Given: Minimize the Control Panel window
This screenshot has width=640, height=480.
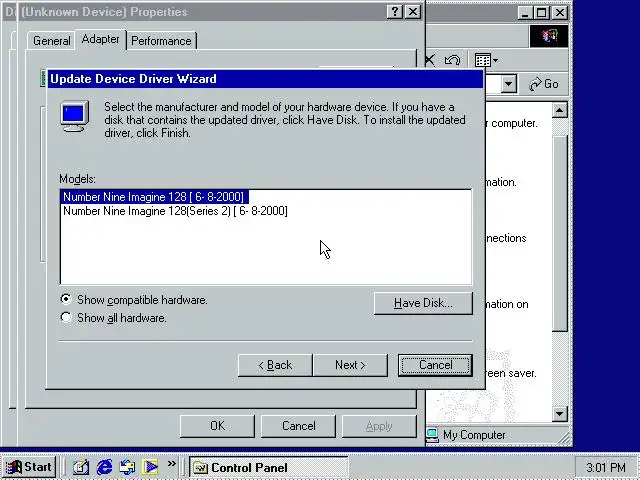Looking at the screenshot, I should [525, 13].
